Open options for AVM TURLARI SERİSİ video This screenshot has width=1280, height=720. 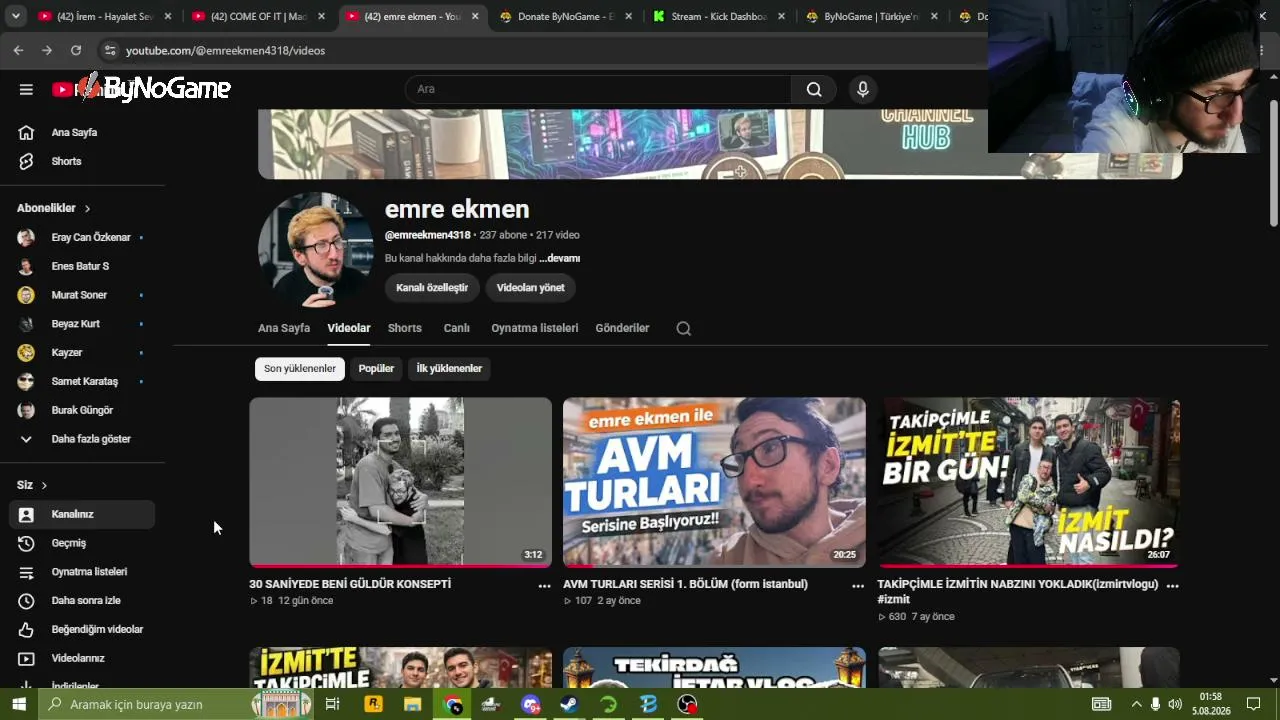[x=858, y=586]
